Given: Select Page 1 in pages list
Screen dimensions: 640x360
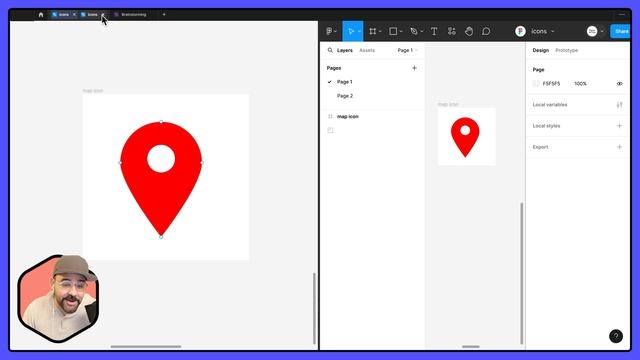Looking at the screenshot, I should click(x=344, y=82).
